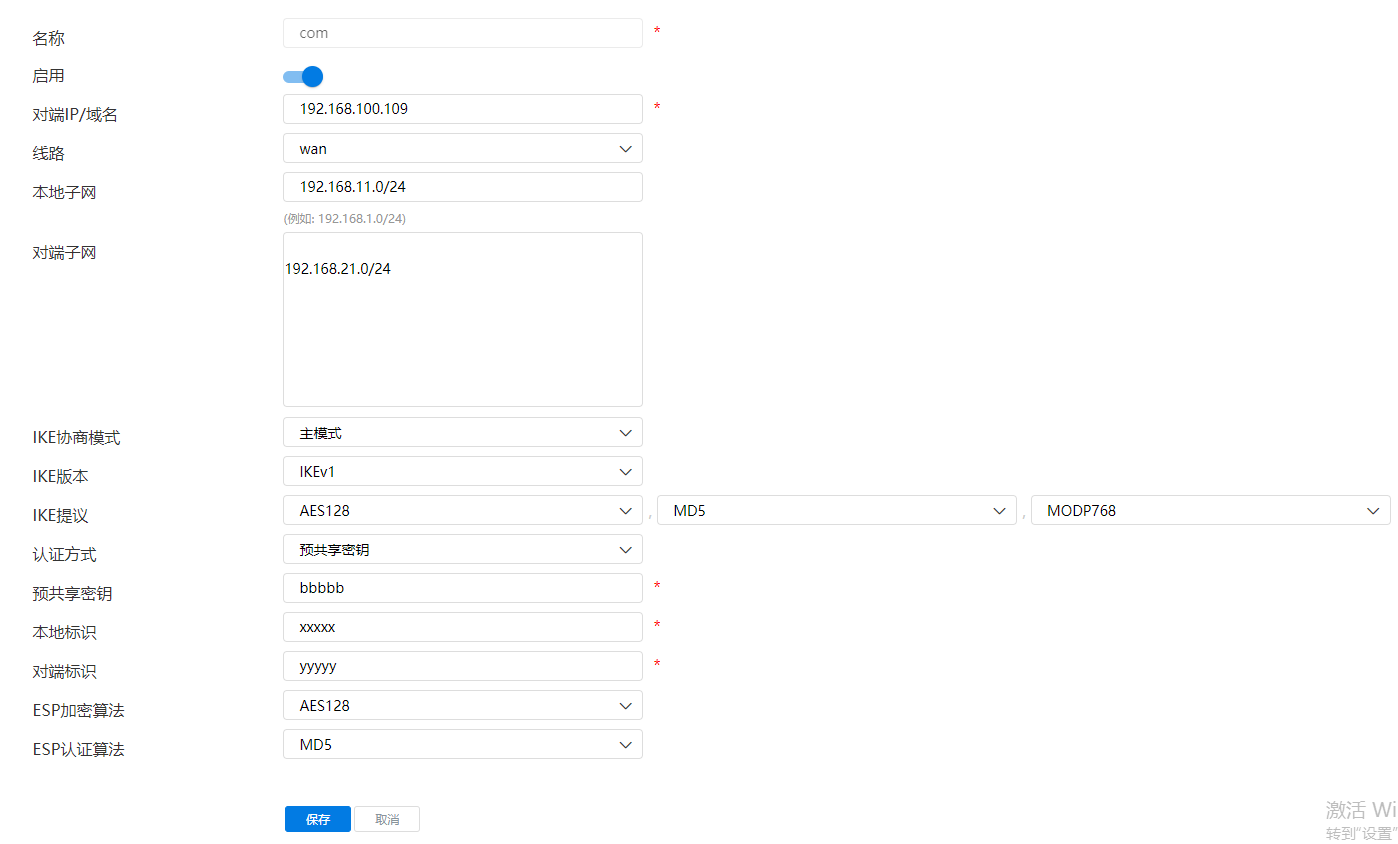The width and height of the screenshot is (1398, 844).
Task: Click the 名称 name input field
Action: [x=462, y=33]
